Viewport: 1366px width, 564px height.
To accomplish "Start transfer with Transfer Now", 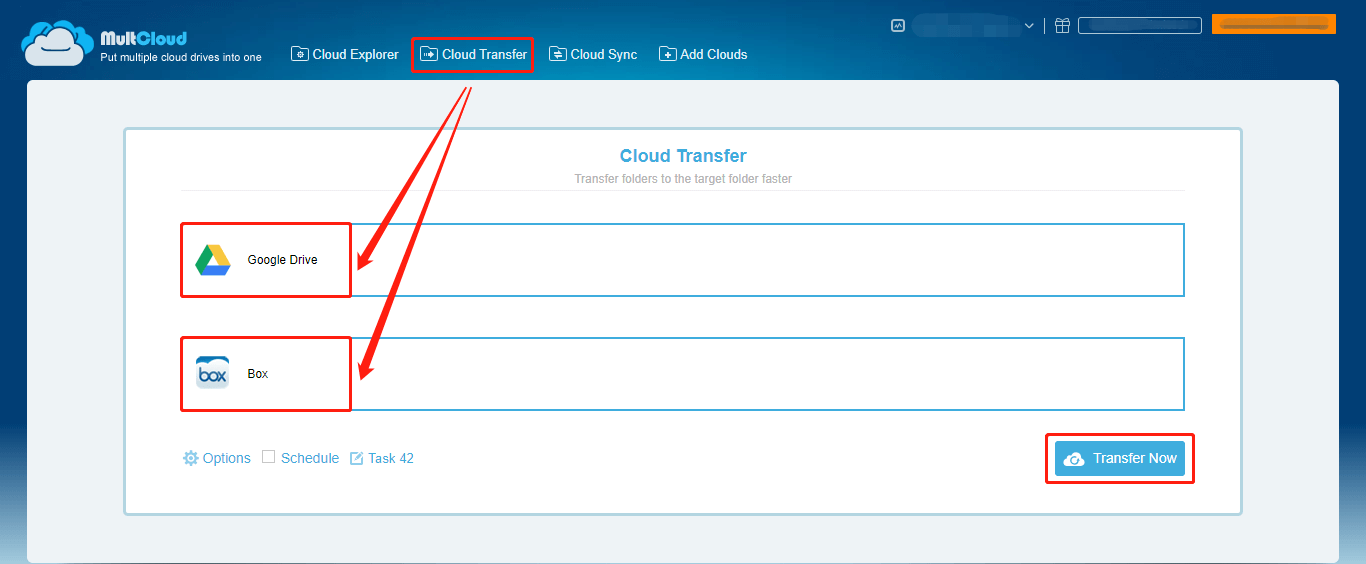I will (1120, 458).
